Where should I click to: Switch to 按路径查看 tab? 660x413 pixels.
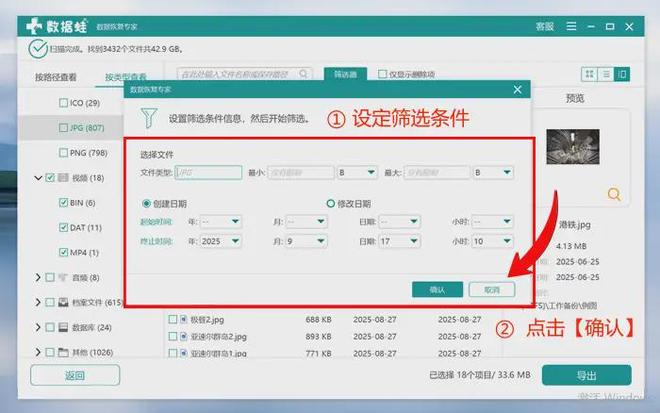[x=56, y=77]
